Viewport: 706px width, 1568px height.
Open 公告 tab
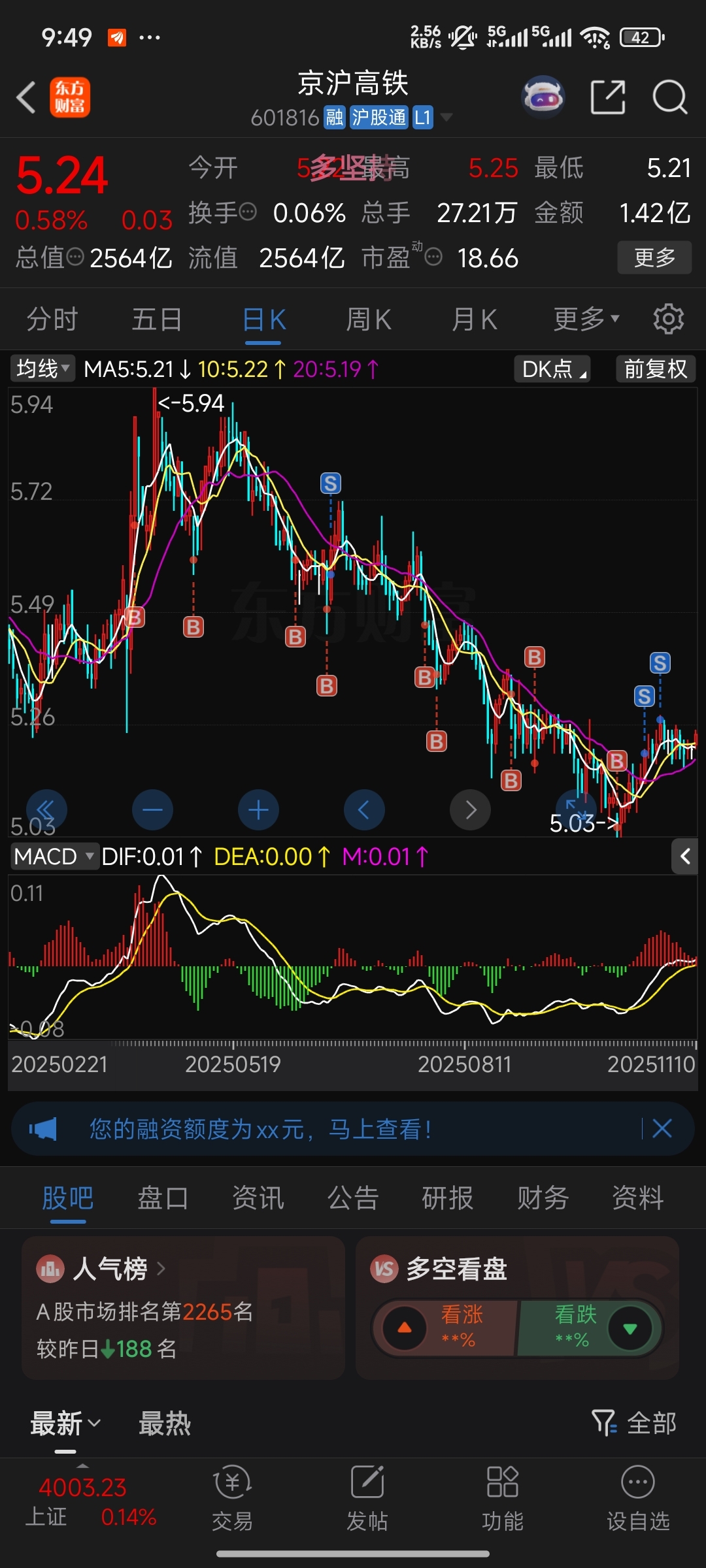[x=353, y=1198]
